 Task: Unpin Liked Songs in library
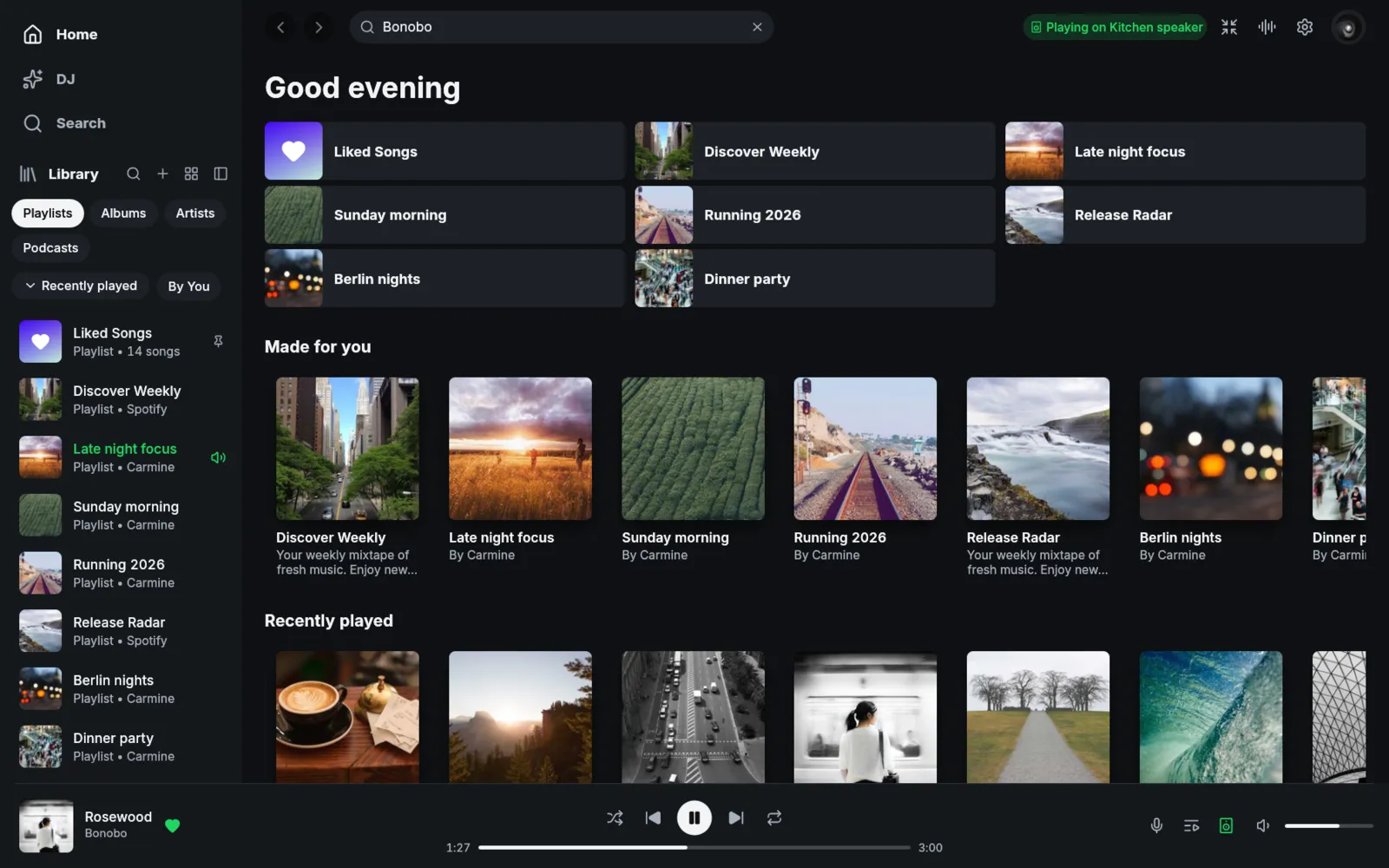click(x=218, y=341)
